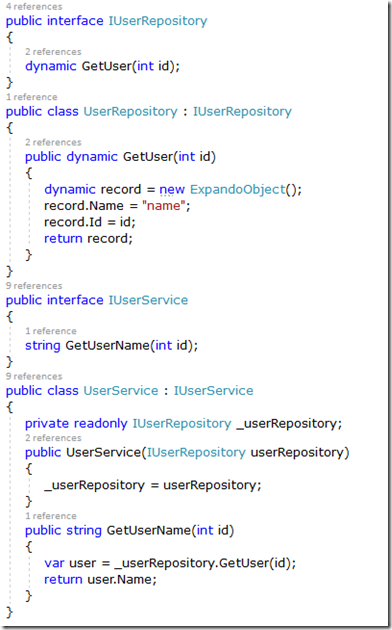392x630 pixels.
Task: Click the ExpandoObject type name
Action: pos(237,189)
